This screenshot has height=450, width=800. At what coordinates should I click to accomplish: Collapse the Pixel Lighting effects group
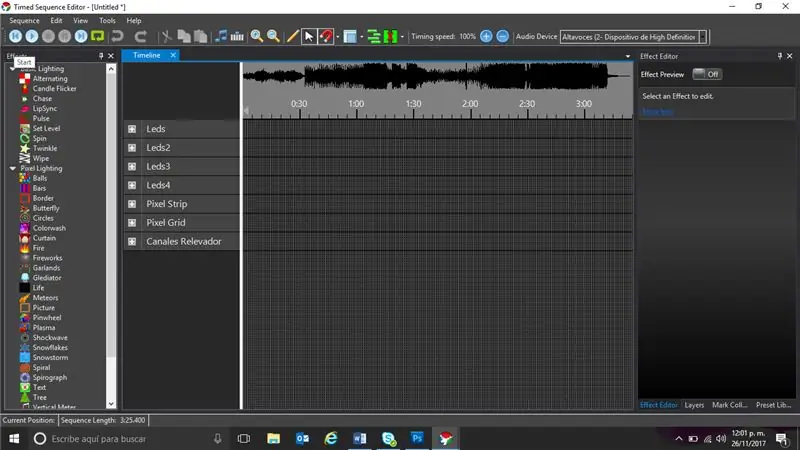(13, 168)
